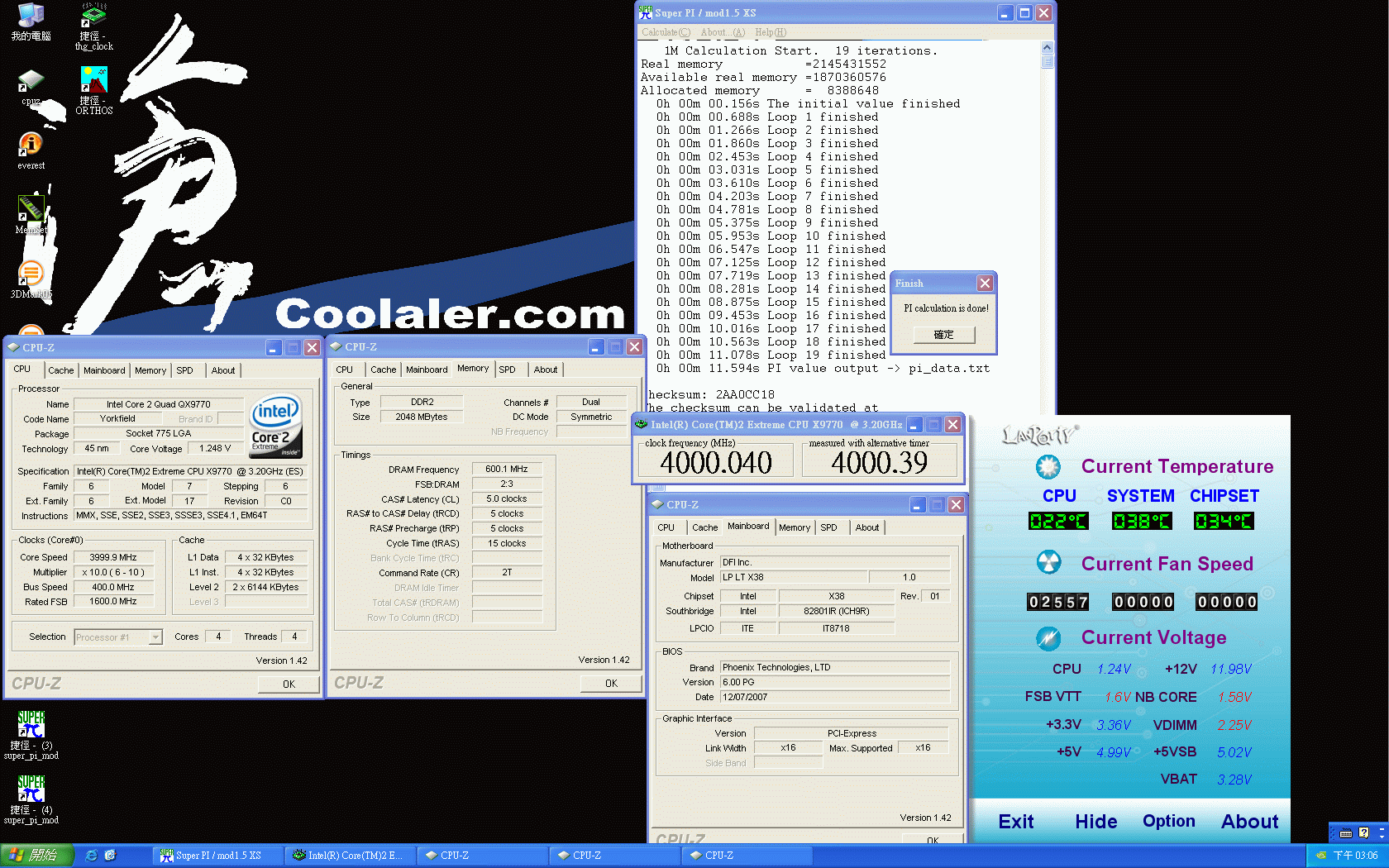The width and height of the screenshot is (1389, 868).
Task: Open Option in LANParty monitor
Action: 1168,821
